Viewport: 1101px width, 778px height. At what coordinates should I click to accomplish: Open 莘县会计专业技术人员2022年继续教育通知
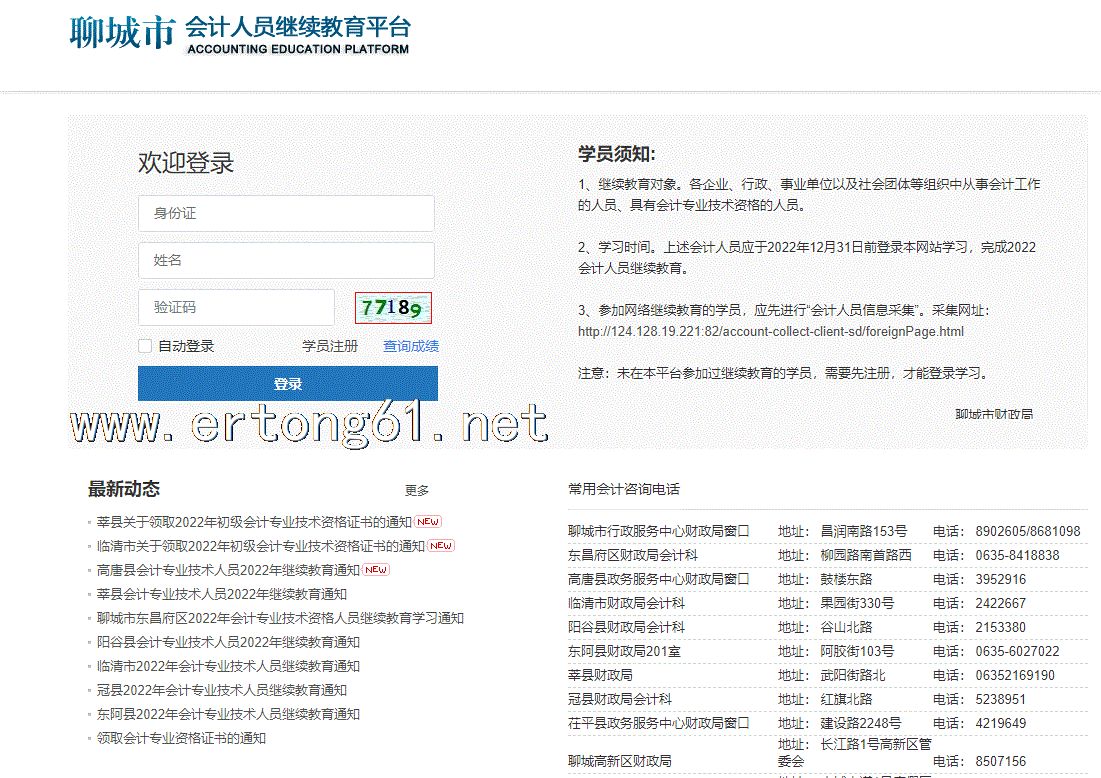click(221, 594)
